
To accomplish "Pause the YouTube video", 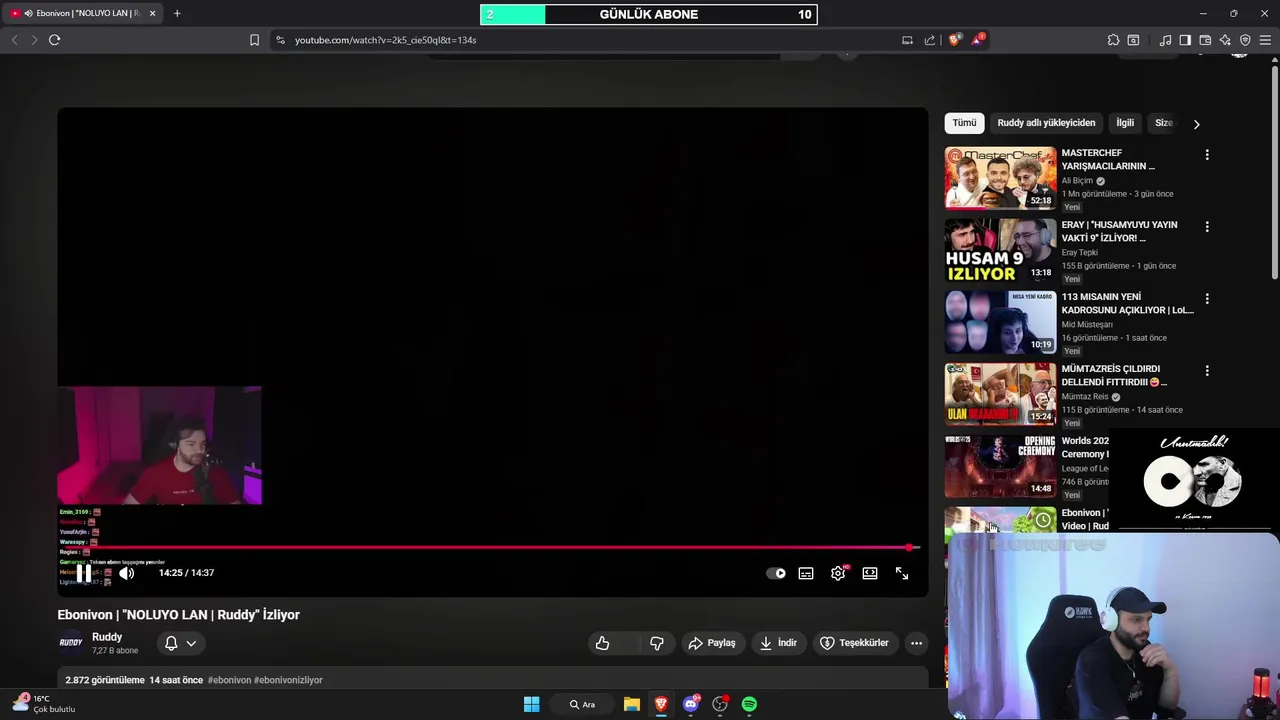I will click(x=84, y=573).
